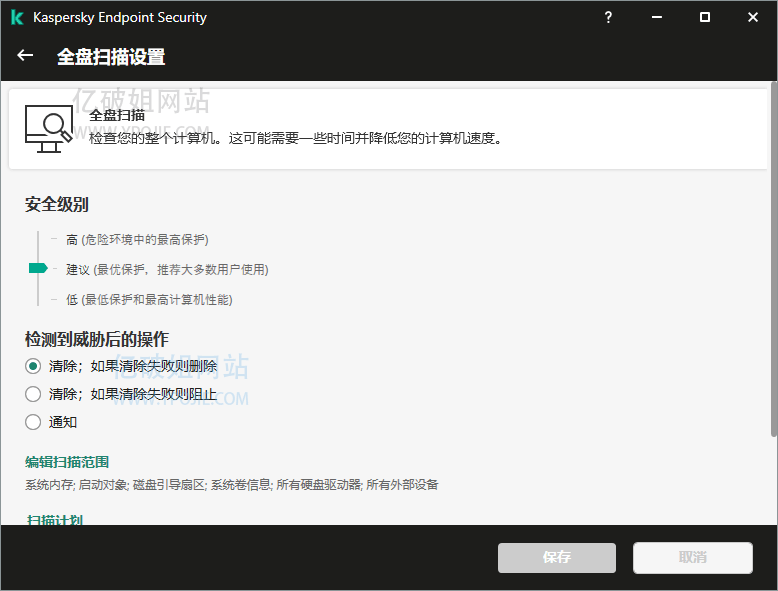
Task: Click the back arrow icon
Action: 26,56
